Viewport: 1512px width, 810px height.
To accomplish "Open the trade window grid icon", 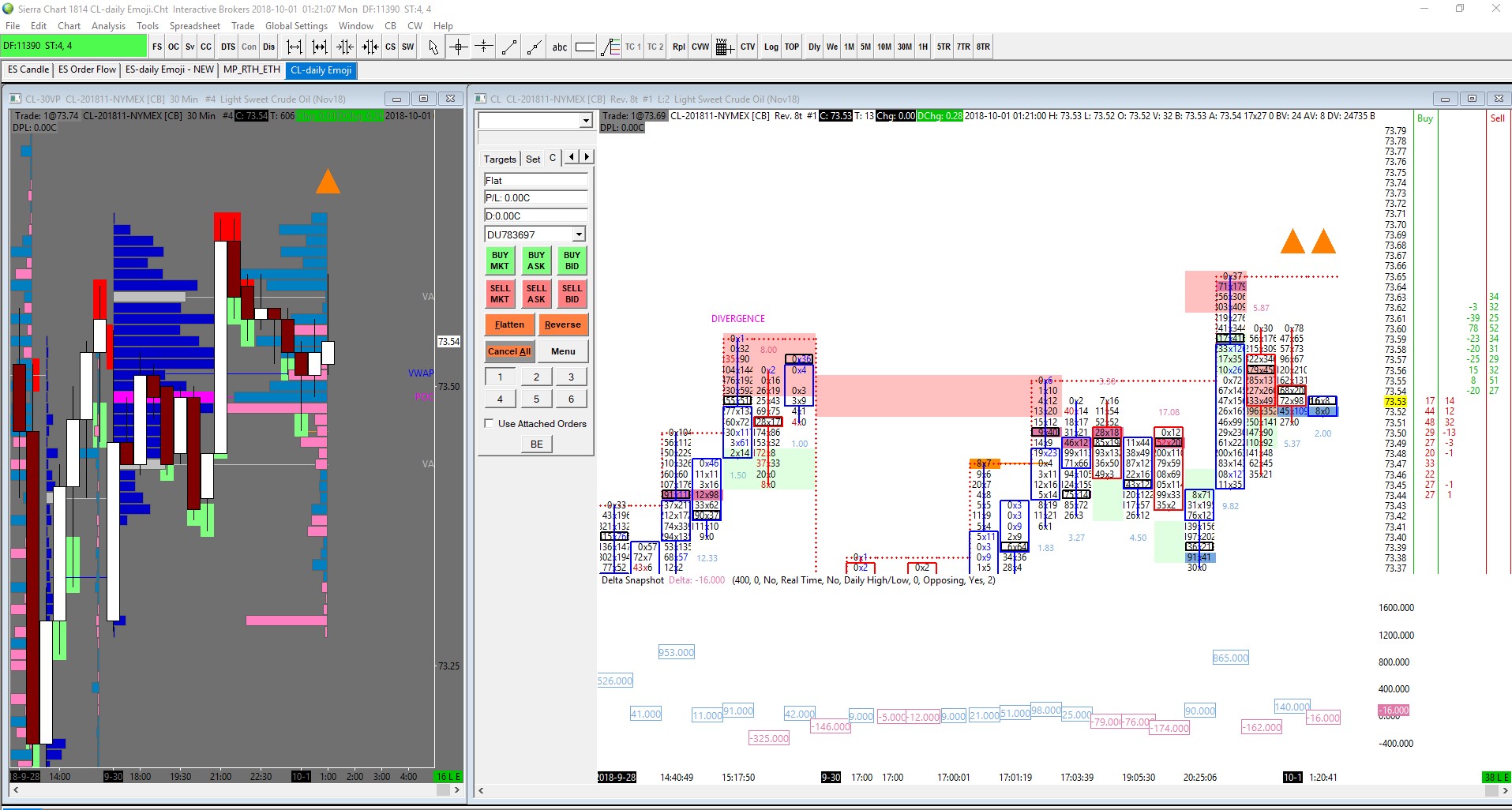I will tap(724, 47).
